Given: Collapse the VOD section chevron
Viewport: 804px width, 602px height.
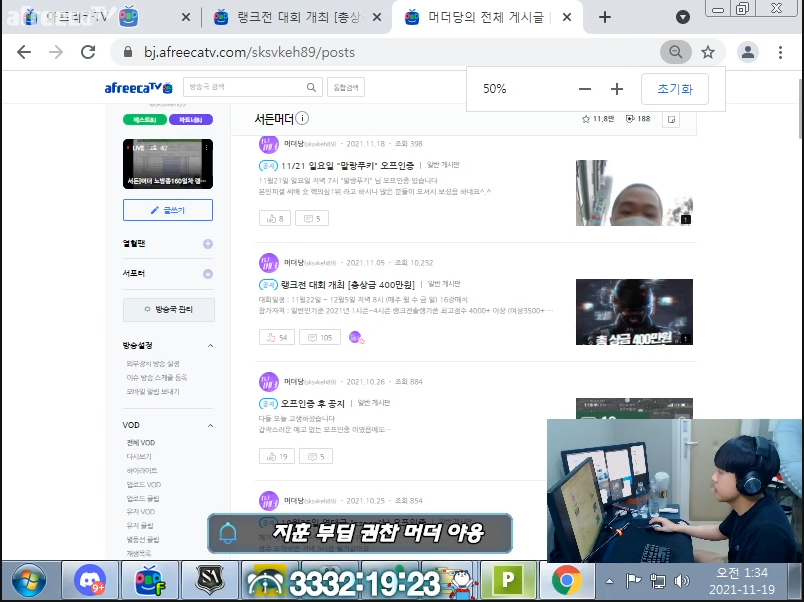Looking at the screenshot, I should click(x=210, y=425).
